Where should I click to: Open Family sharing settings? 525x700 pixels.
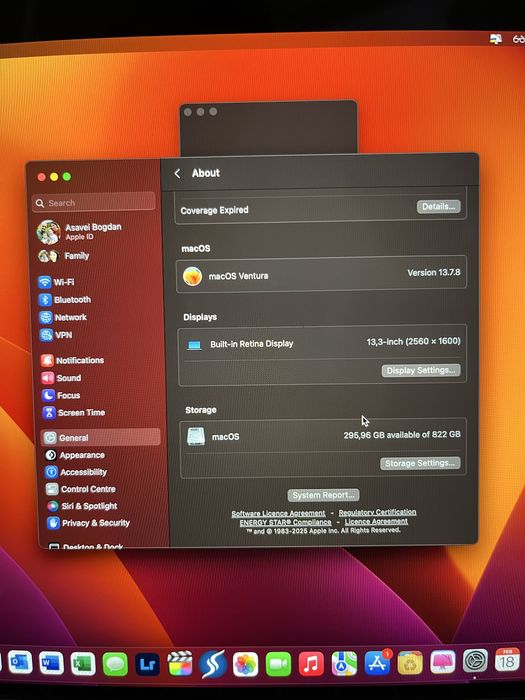point(64,256)
